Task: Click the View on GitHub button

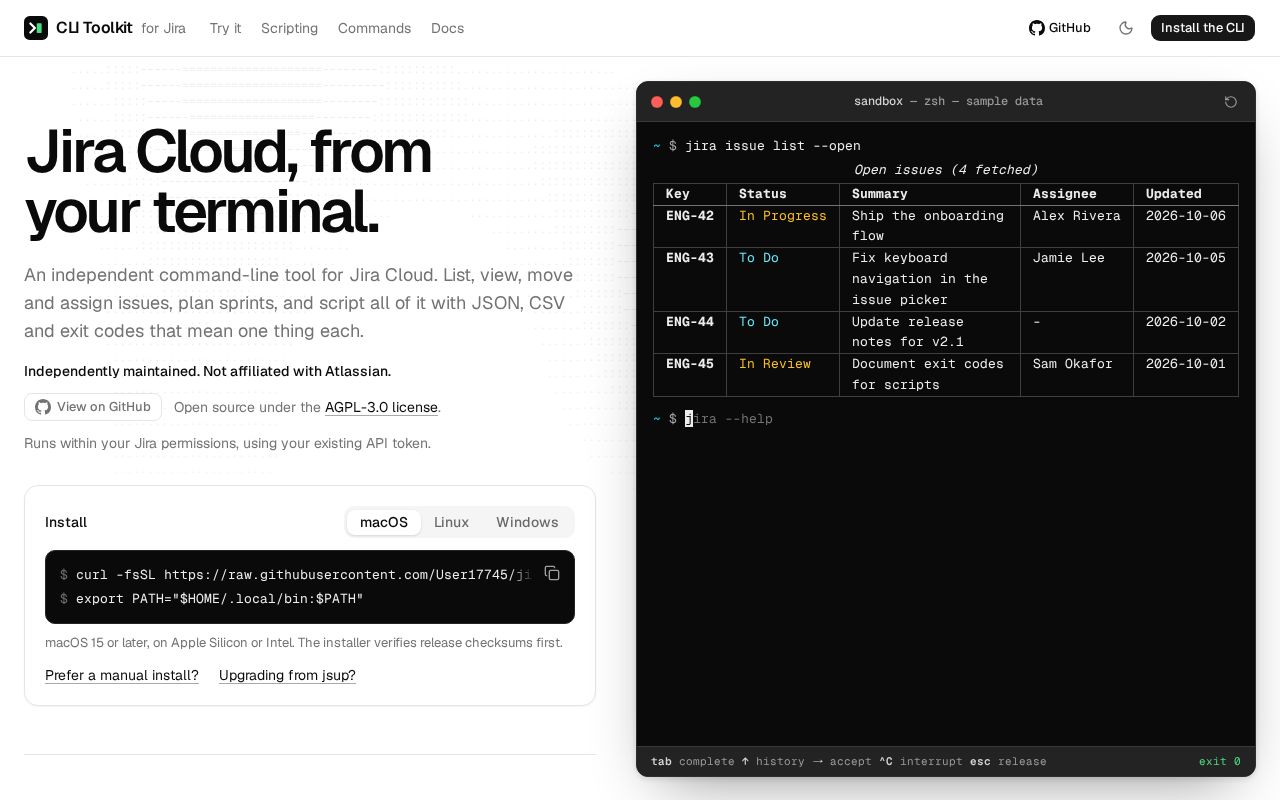Action: [x=93, y=407]
